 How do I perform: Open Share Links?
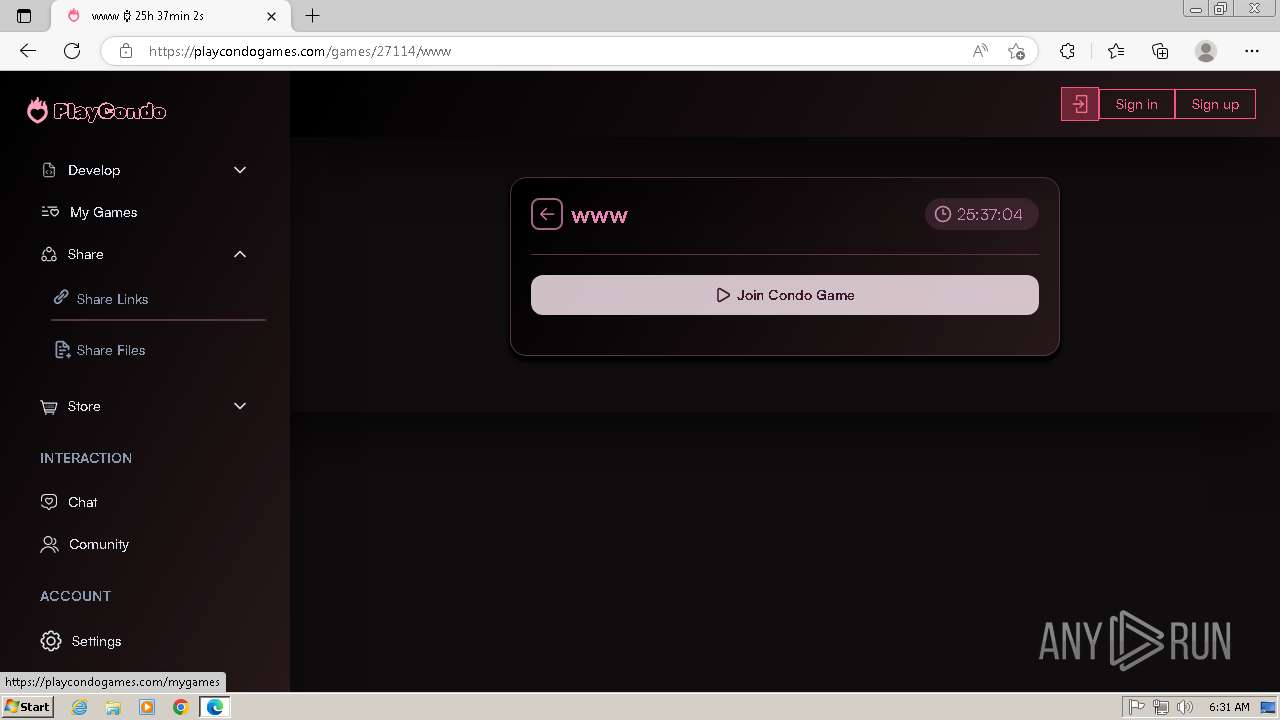(x=112, y=299)
